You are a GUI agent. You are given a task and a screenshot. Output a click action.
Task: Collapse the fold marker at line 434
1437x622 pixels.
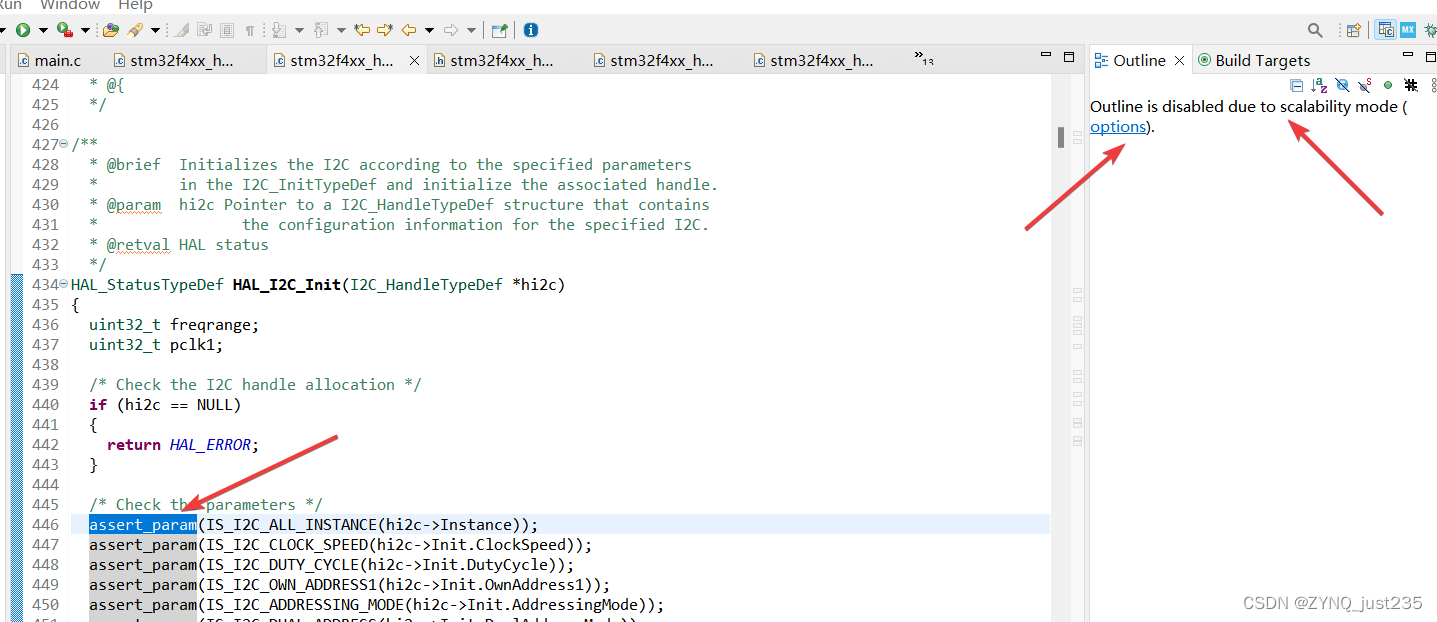point(61,284)
